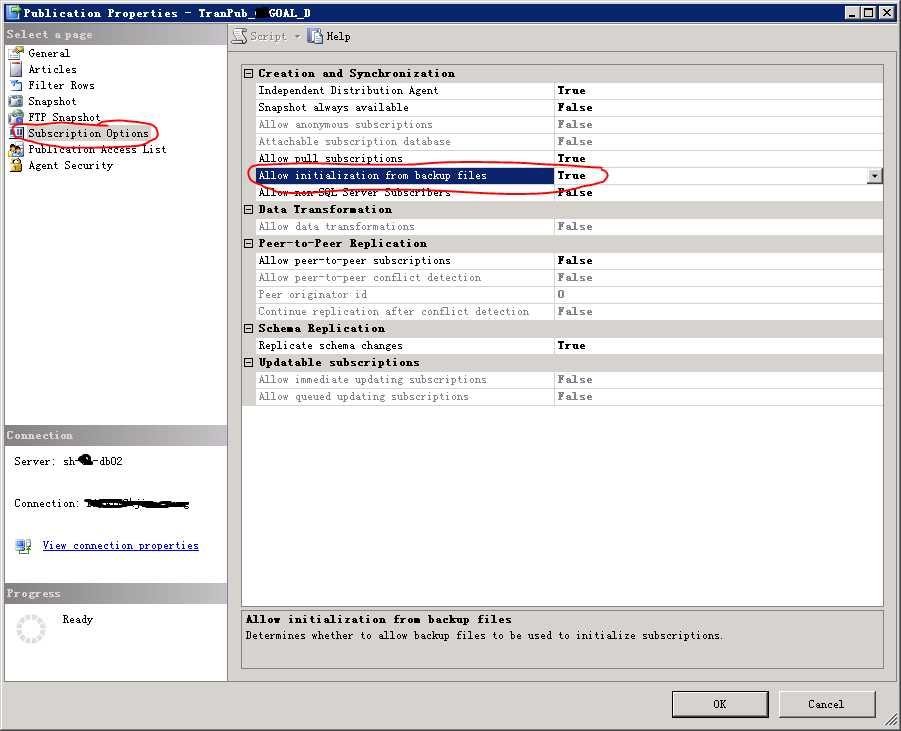Click the False value of Allow peer-to-peer subscriptions
This screenshot has height=731, width=901.
[x=575, y=261]
